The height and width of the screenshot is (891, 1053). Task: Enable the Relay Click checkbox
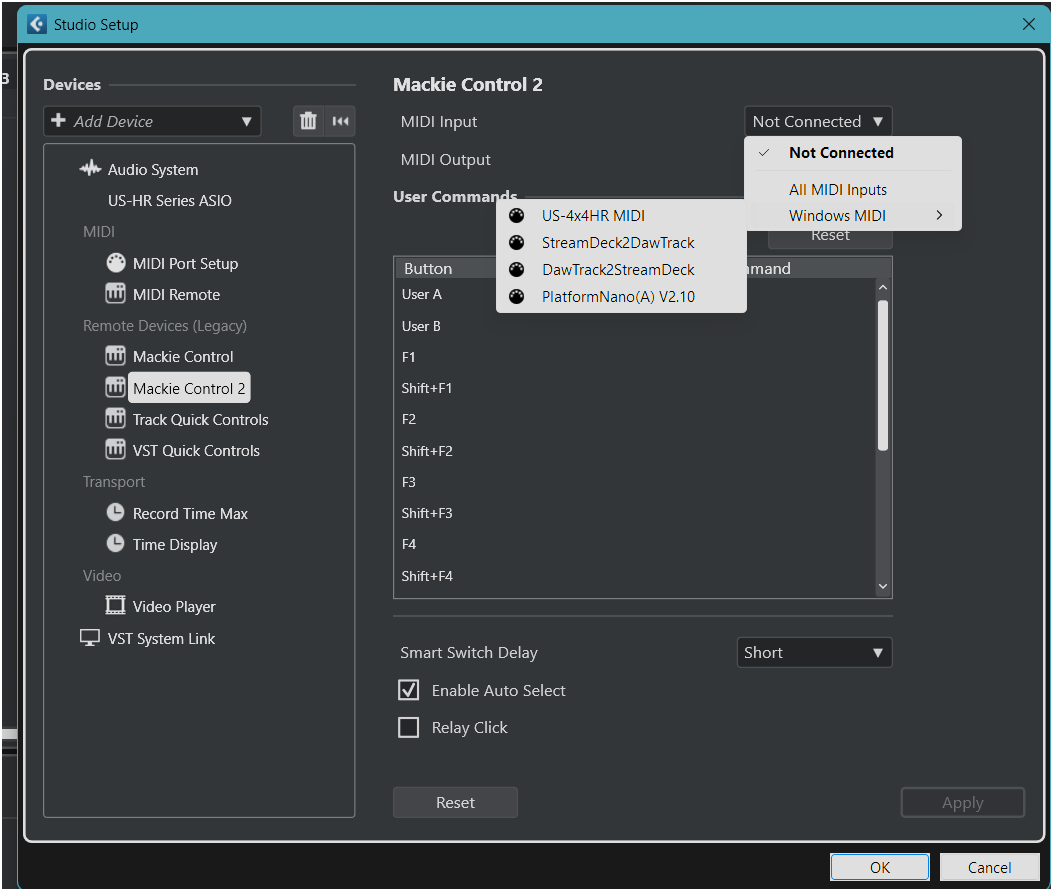(x=408, y=728)
